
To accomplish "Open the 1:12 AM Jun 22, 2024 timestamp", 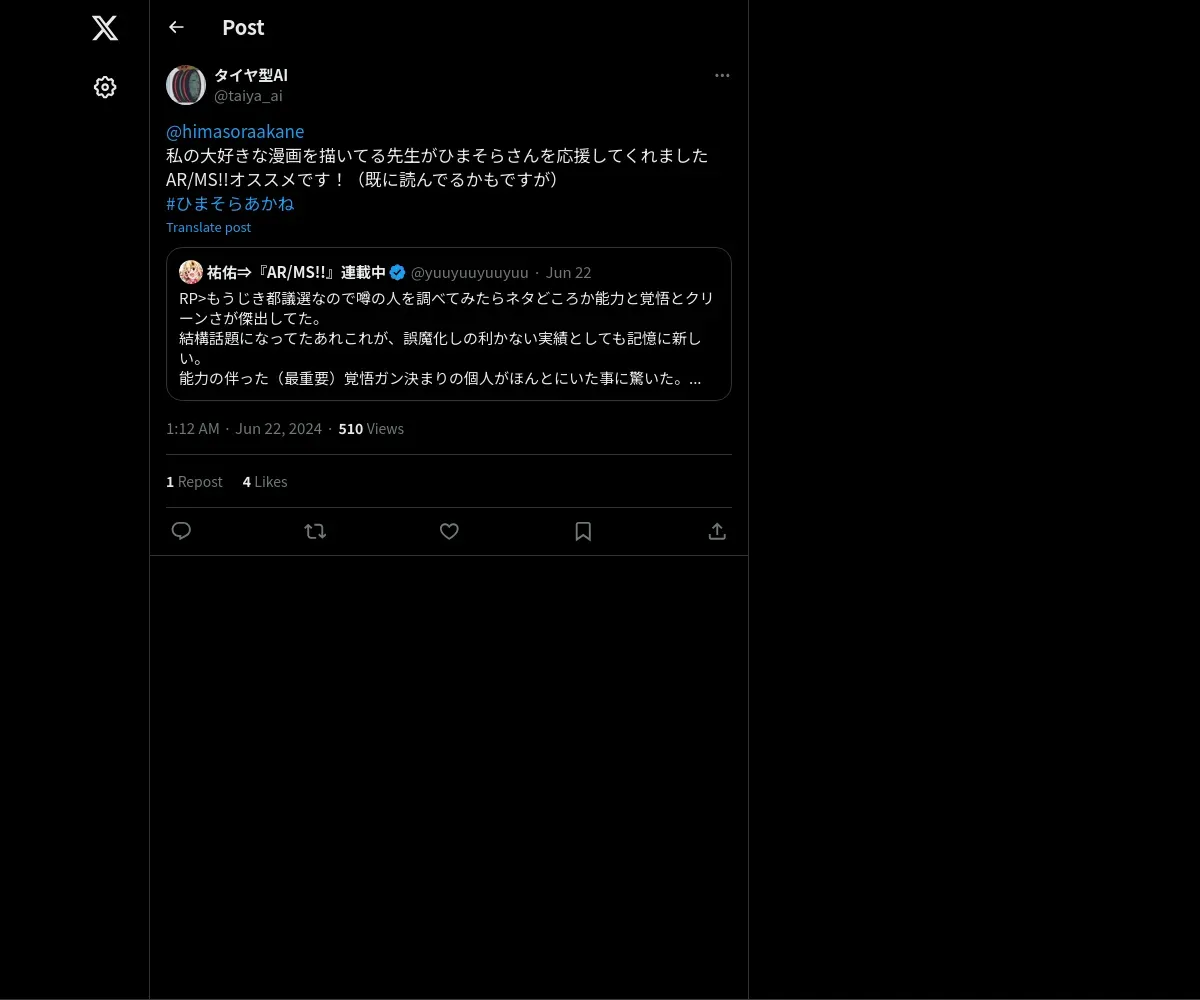I will point(244,429).
